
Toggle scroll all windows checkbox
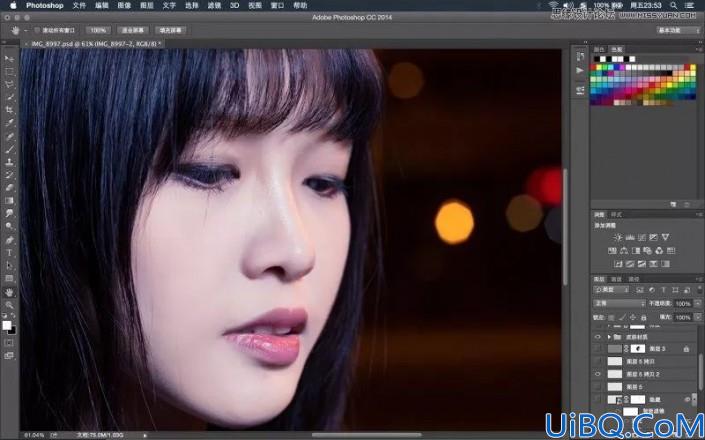click(38, 31)
